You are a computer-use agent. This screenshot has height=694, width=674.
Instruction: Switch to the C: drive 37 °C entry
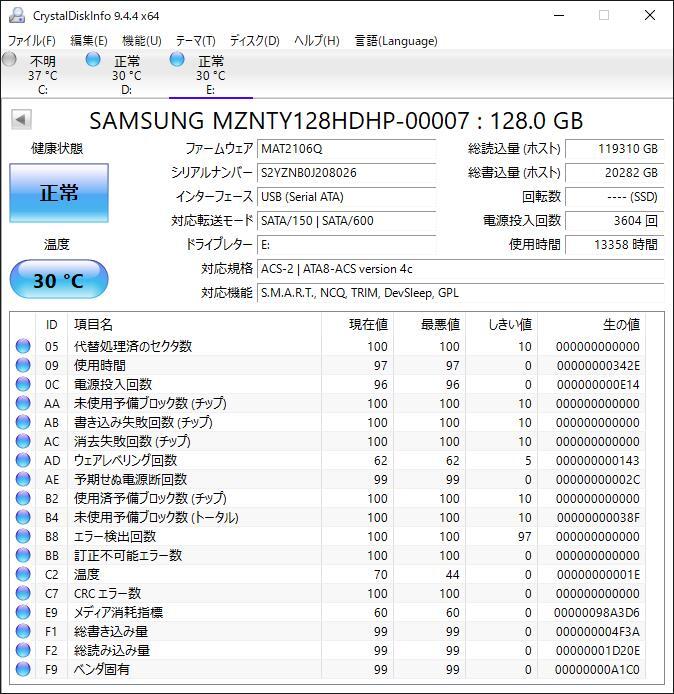(43, 74)
